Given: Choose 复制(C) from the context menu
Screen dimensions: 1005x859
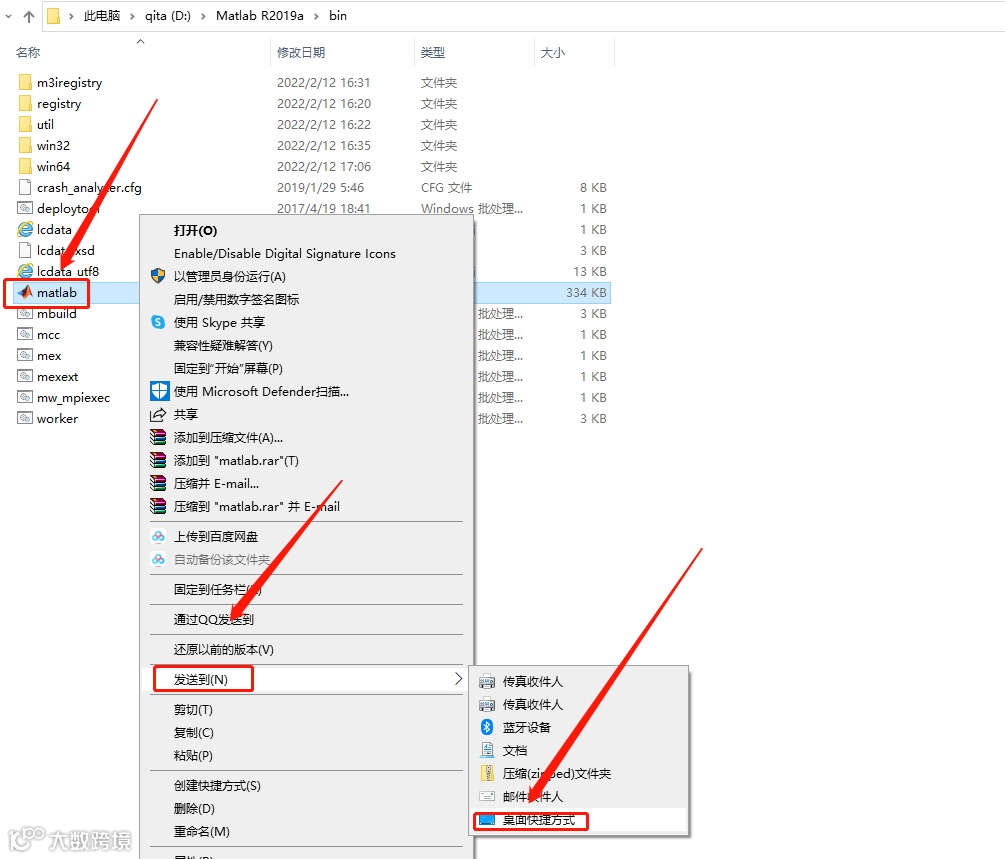Looking at the screenshot, I should [x=194, y=732].
